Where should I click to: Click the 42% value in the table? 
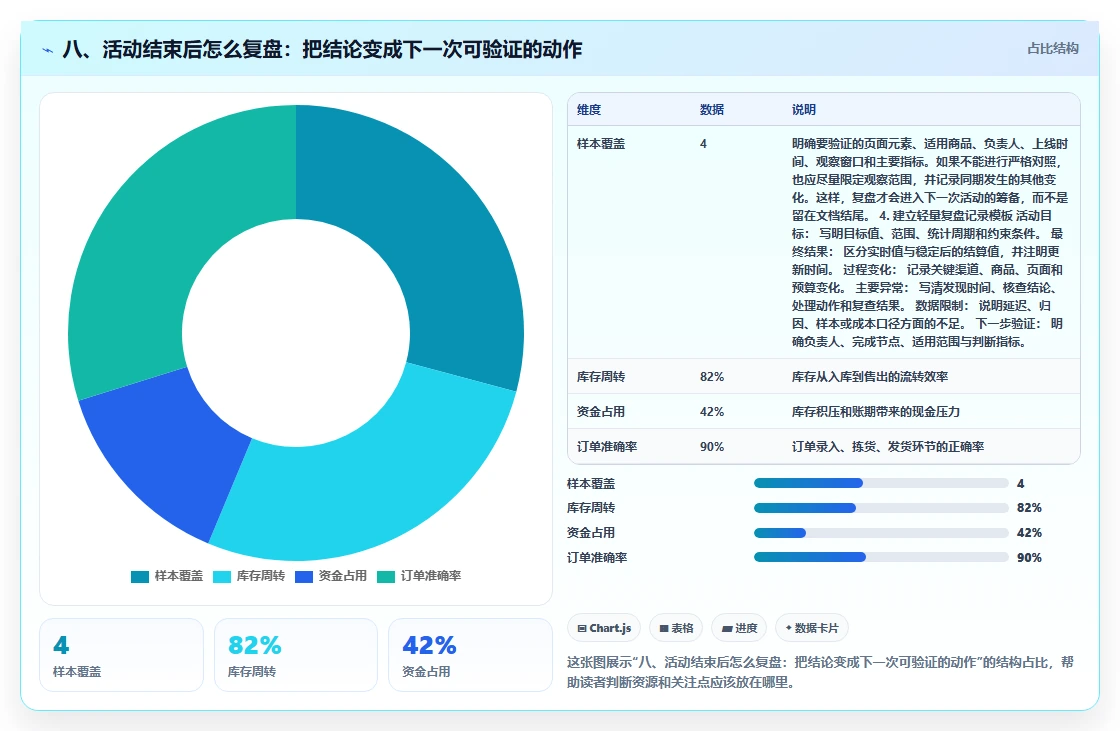click(x=712, y=412)
